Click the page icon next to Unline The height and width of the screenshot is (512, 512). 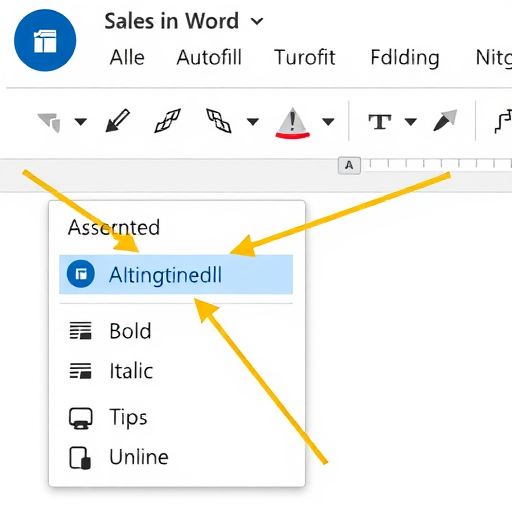[x=80, y=458]
